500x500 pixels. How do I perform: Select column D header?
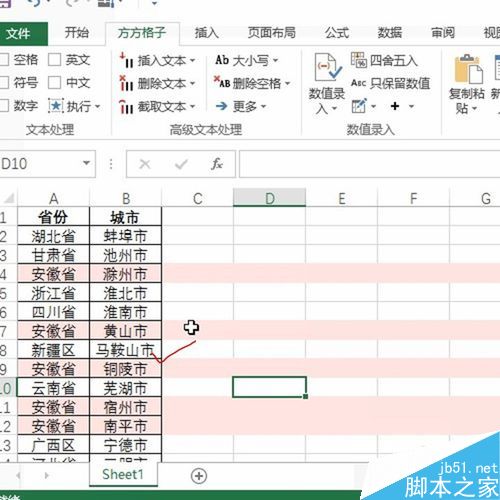pyautogui.click(x=269, y=198)
